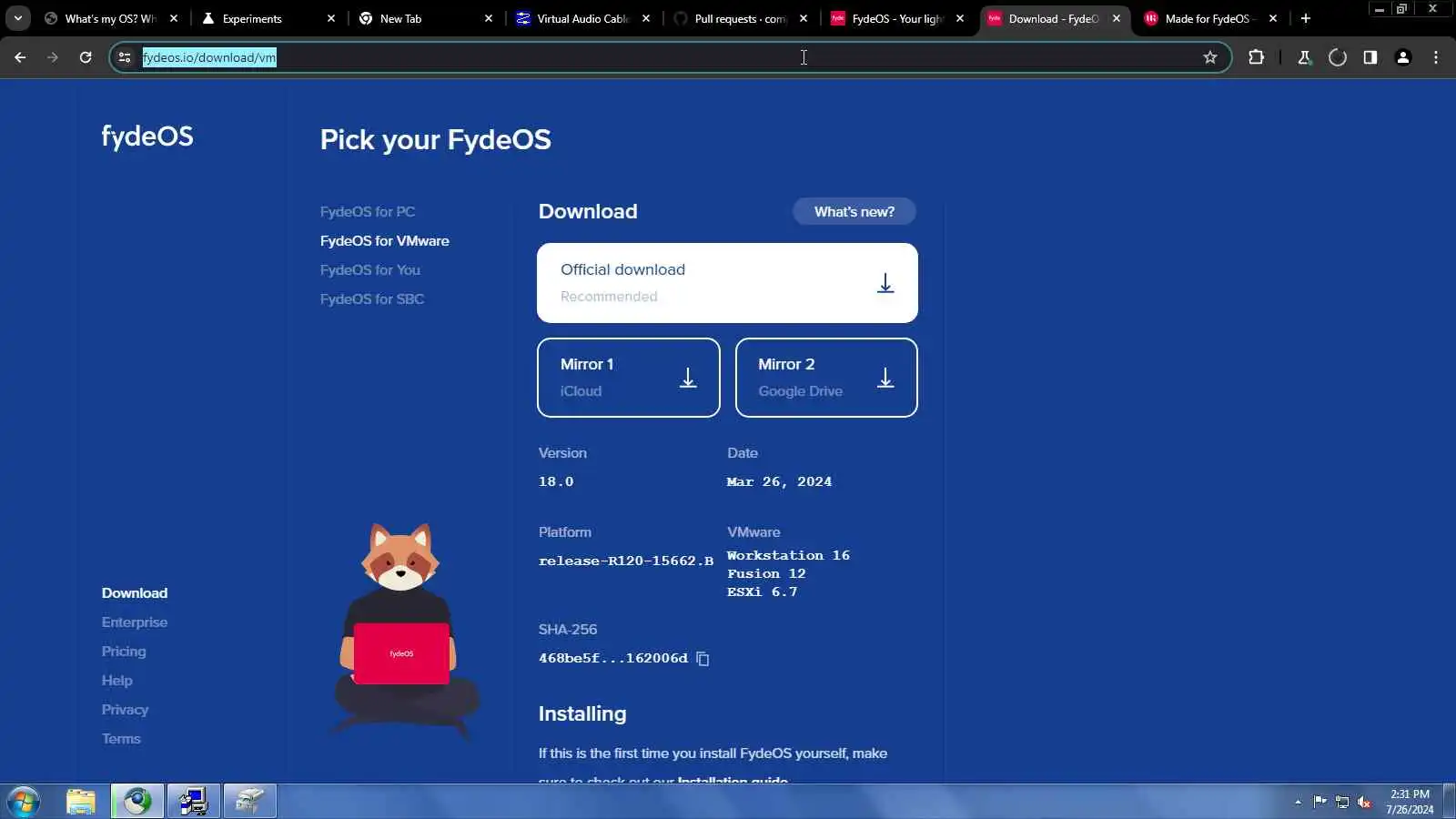Open the Download sidebar link
This screenshot has width=1456, height=819.
135,592
